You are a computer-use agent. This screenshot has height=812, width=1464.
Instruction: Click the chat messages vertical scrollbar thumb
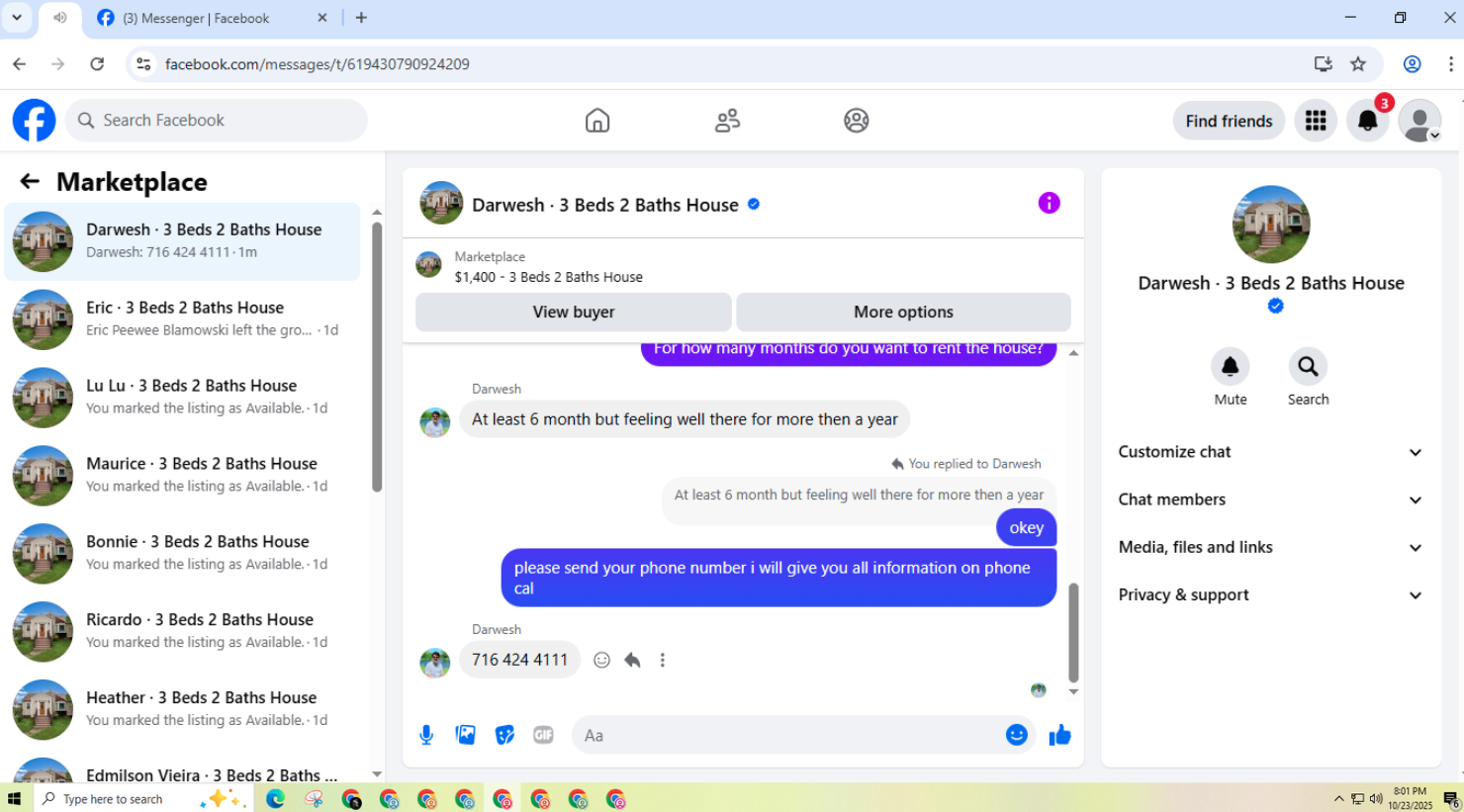pos(1073,633)
